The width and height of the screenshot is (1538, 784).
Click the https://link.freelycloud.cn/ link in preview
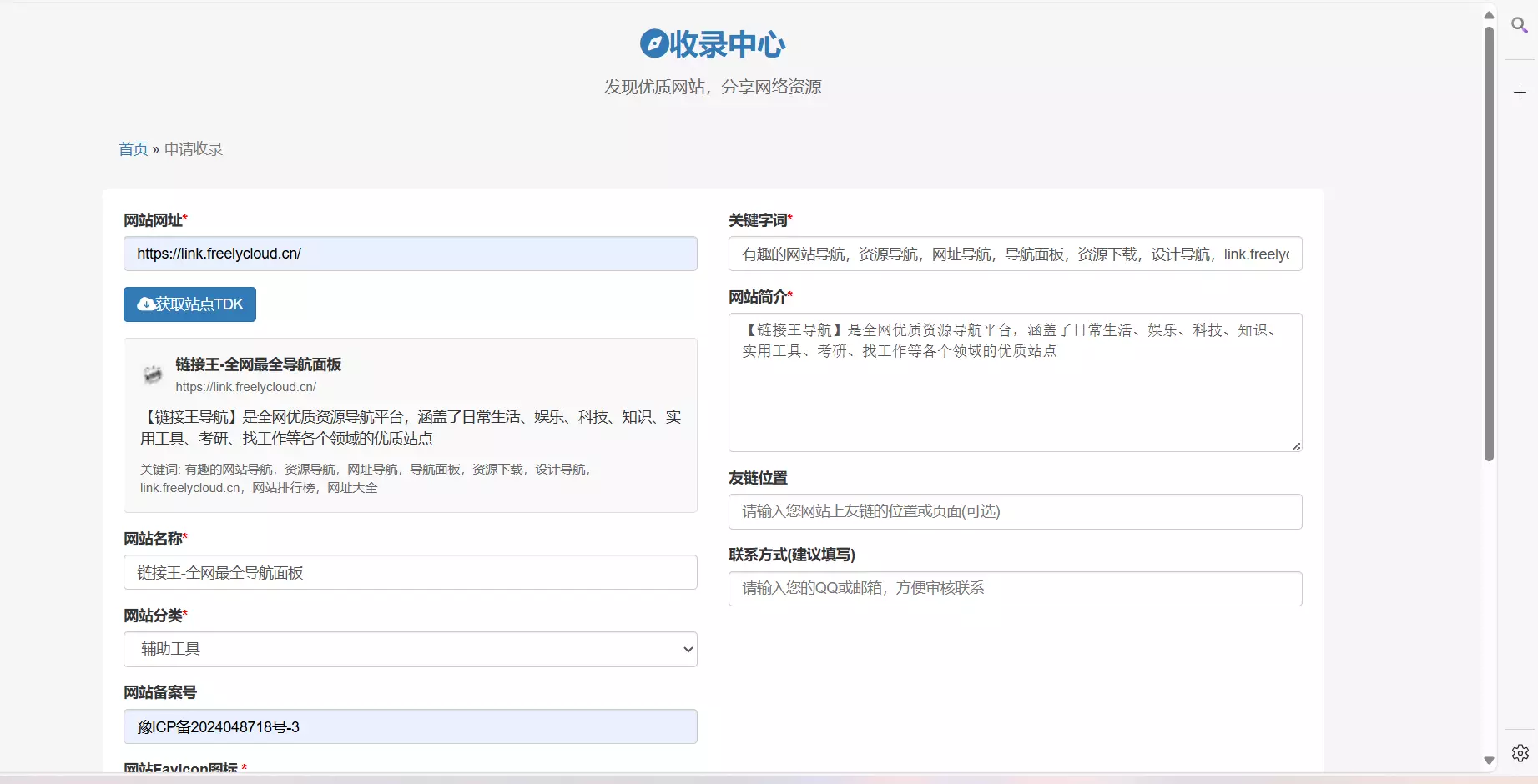click(245, 386)
